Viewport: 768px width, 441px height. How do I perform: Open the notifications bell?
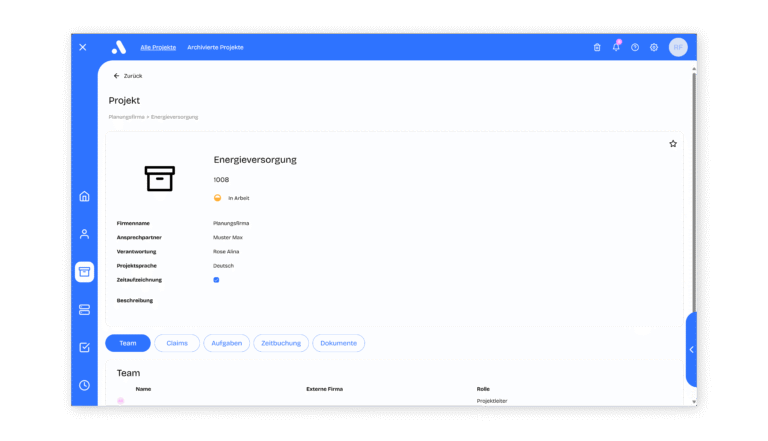(616, 47)
